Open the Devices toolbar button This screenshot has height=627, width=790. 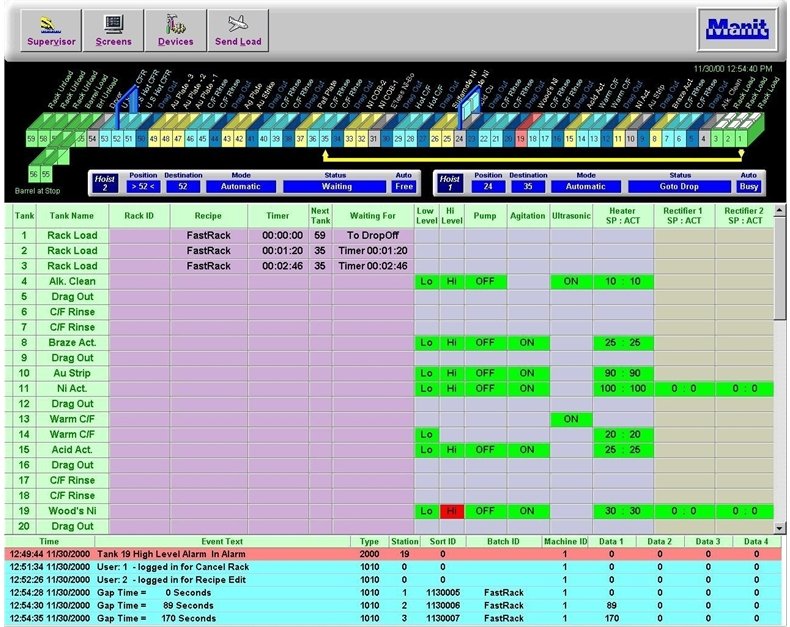pyautogui.click(x=175, y=30)
